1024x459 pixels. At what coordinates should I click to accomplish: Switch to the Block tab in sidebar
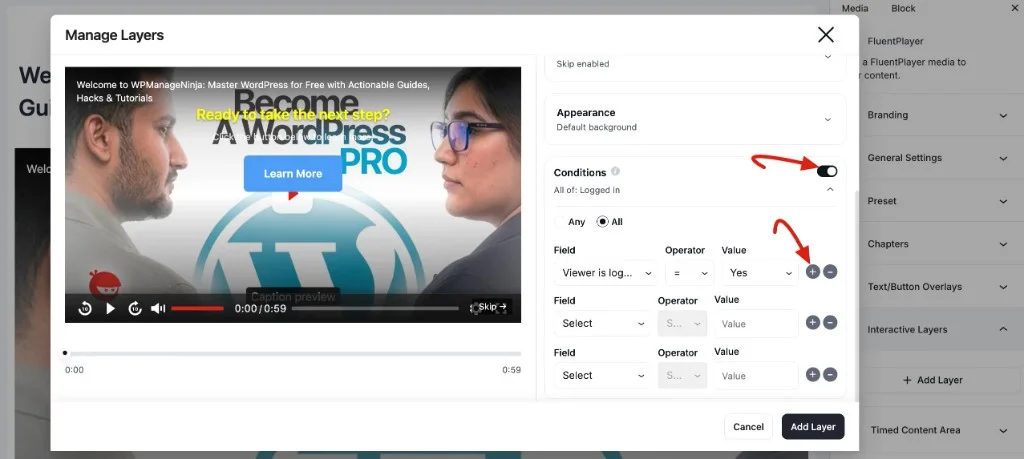[903, 8]
